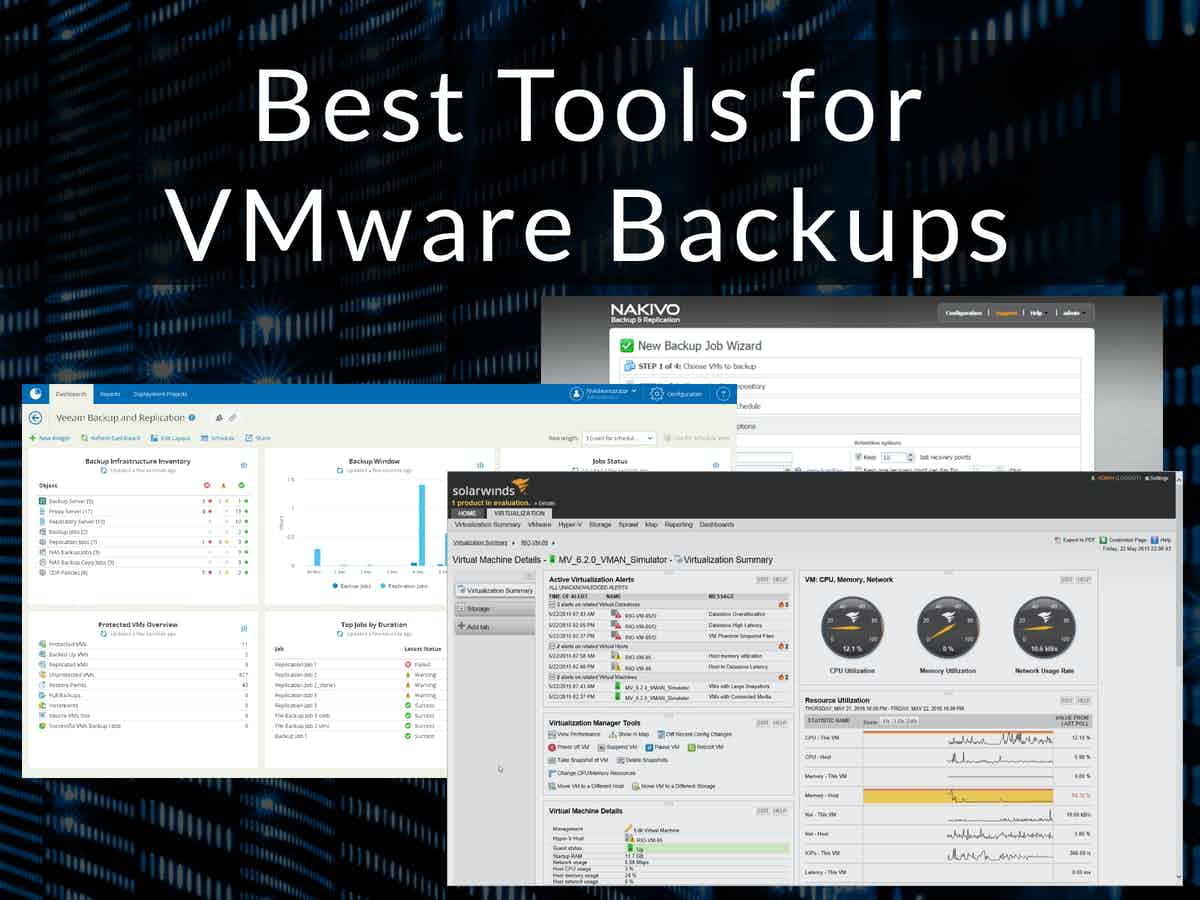This screenshot has height=900, width=1200.
Task: Open the Veeam administrator account dropdown
Action: (x=604, y=394)
